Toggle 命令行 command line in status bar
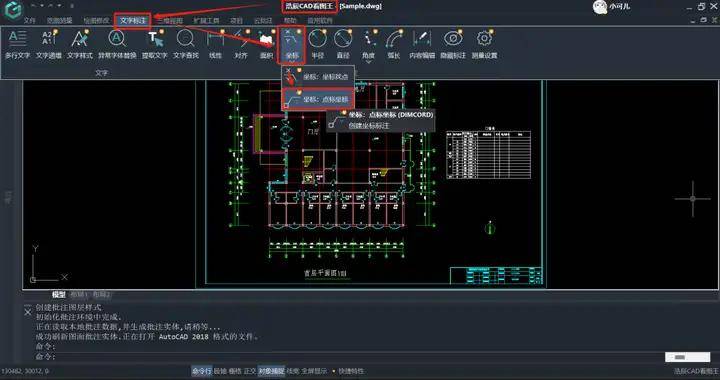 click(202, 370)
